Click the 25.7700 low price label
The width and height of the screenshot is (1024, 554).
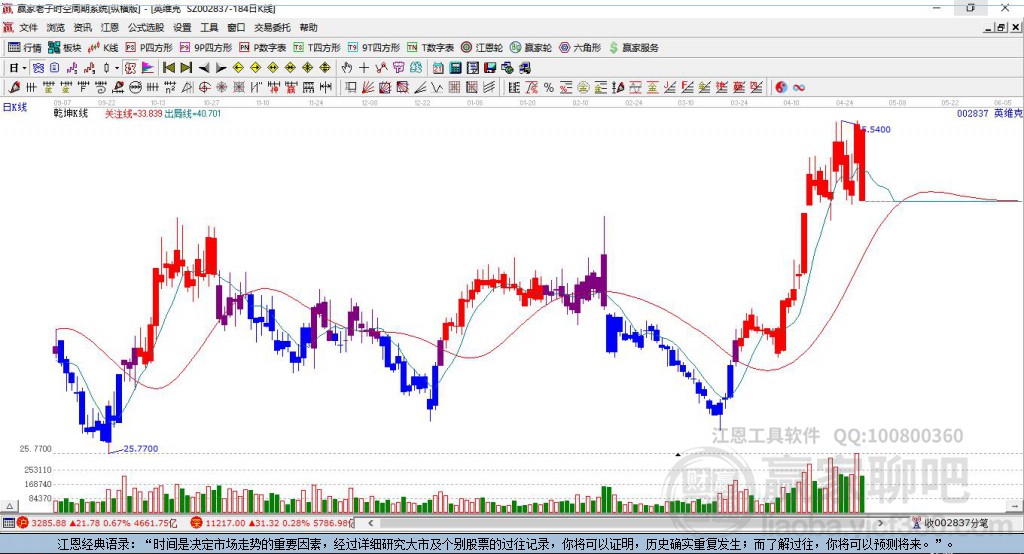click(141, 449)
